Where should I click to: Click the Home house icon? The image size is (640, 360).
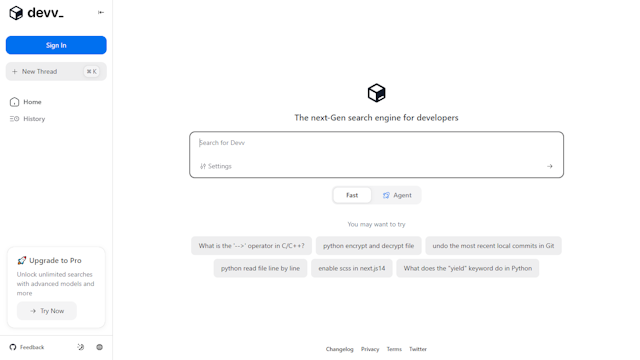(14, 102)
